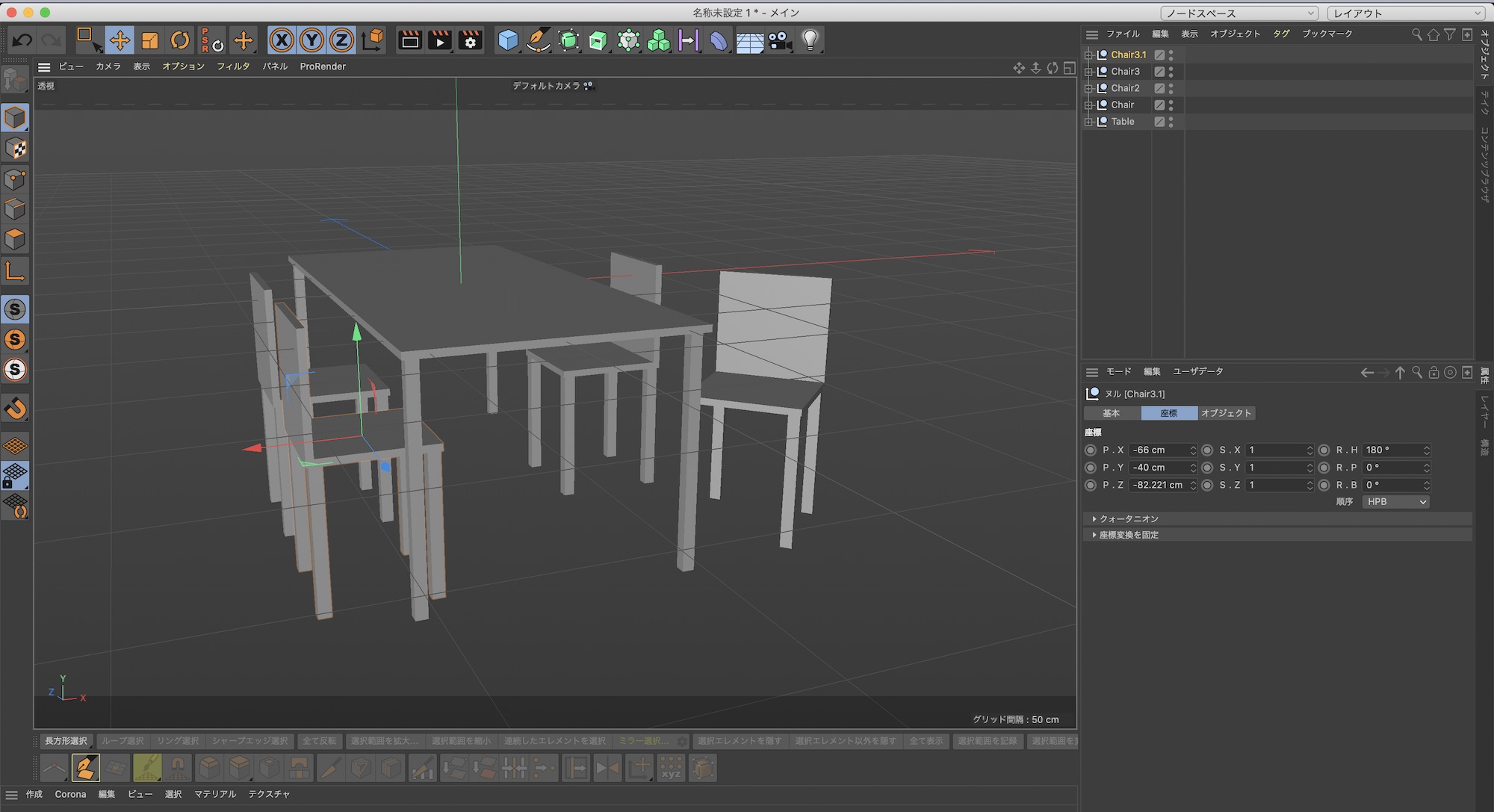Add a camera object
1494x812 pixels.
(779, 40)
